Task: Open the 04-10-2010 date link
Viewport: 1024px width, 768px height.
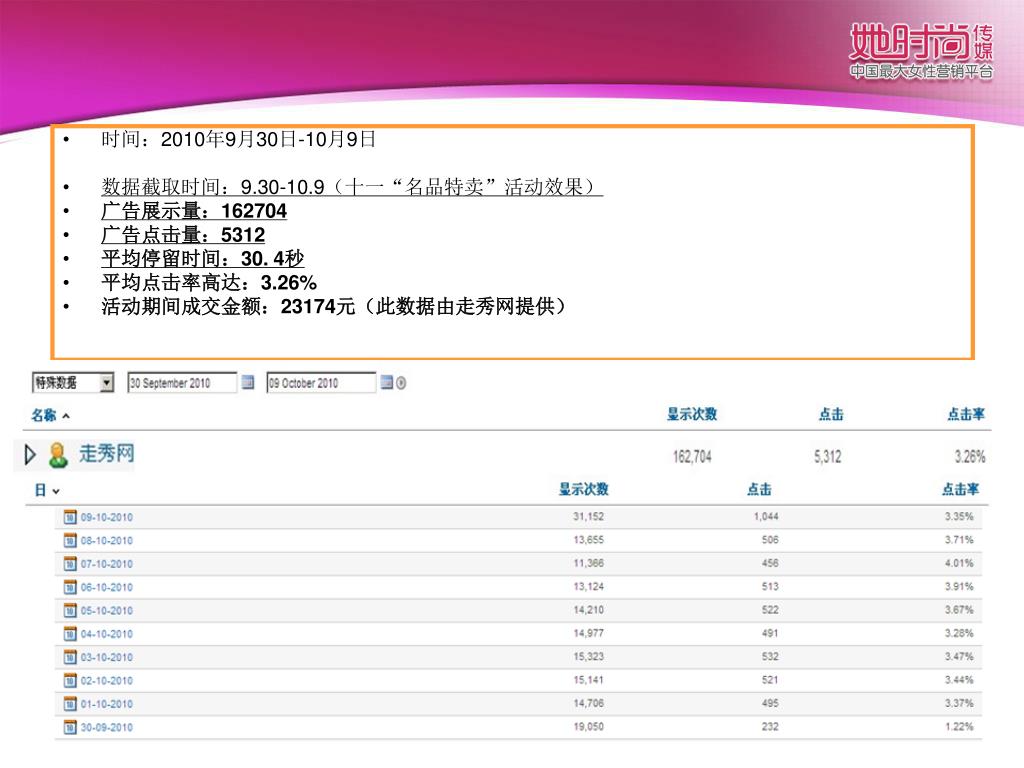Action: 106,634
